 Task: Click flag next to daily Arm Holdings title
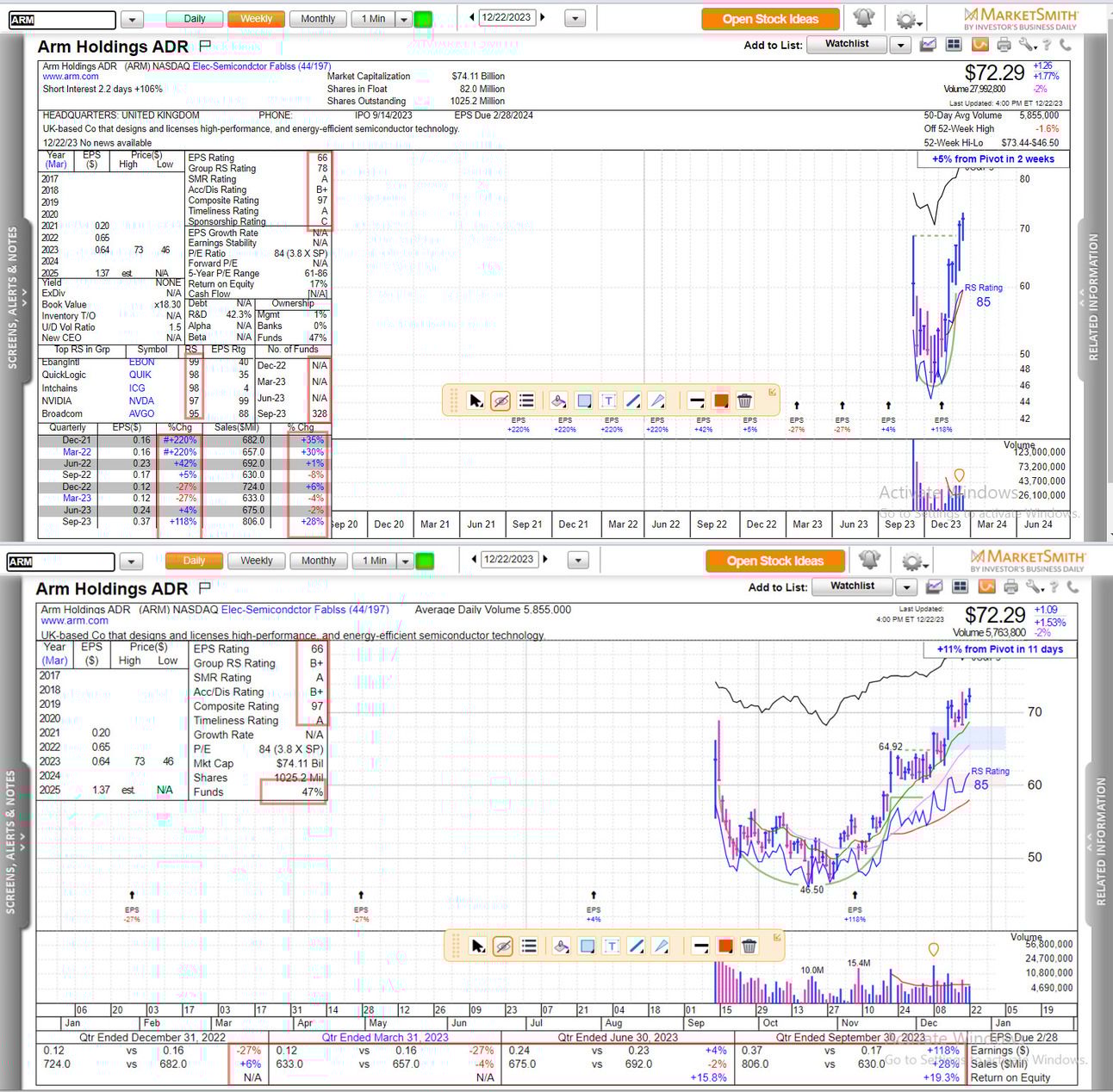click(204, 588)
